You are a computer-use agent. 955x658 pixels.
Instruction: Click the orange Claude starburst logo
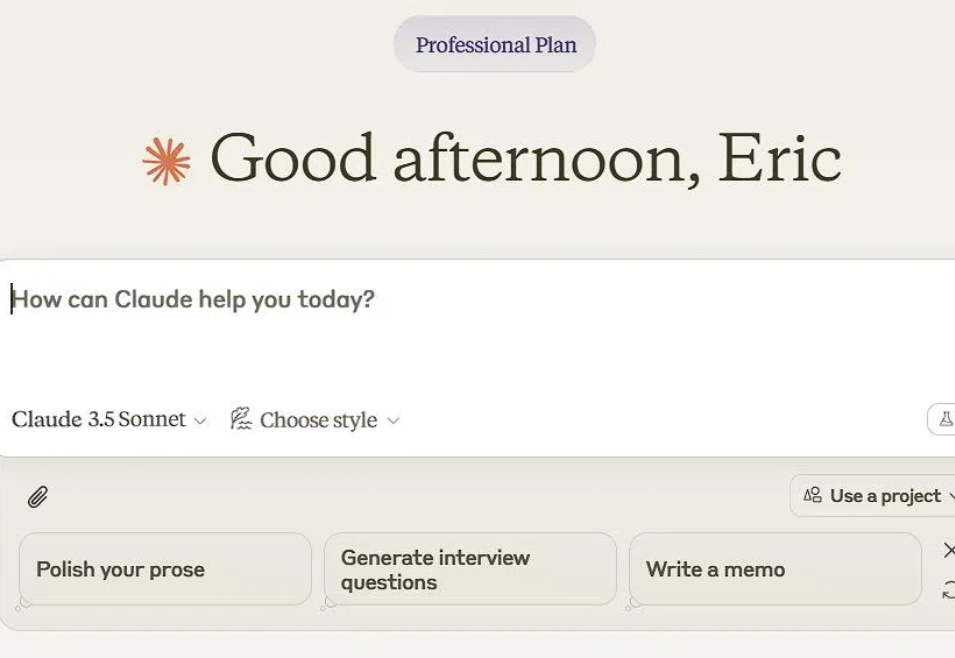[166, 161]
